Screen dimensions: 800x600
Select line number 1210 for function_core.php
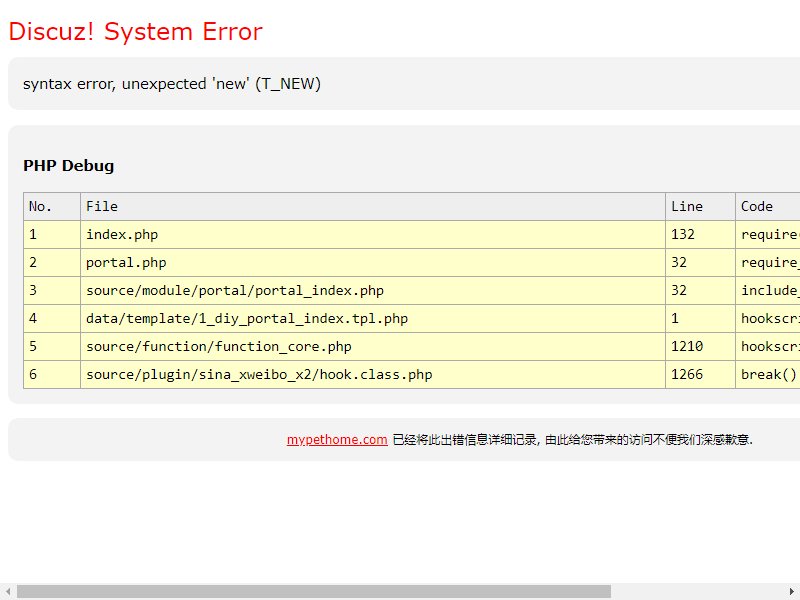click(x=687, y=347)
